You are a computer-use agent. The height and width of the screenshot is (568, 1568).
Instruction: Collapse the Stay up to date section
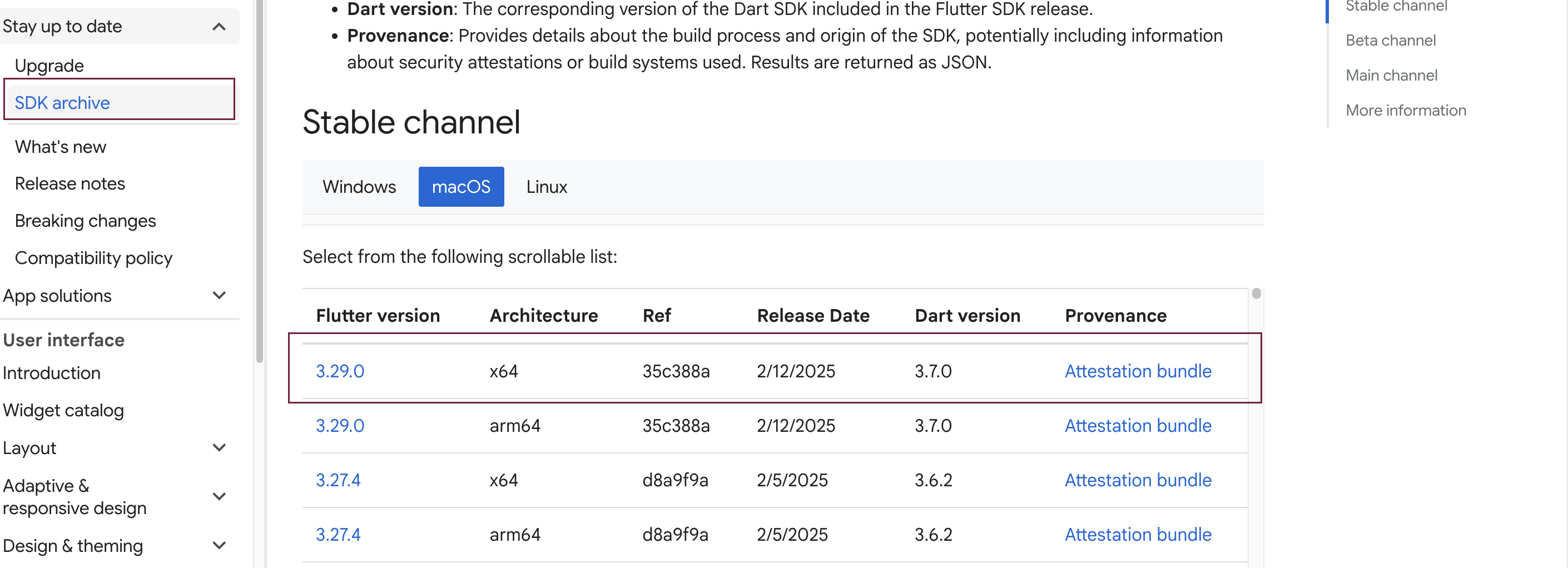pyautogui.click(x=219, y=27)
